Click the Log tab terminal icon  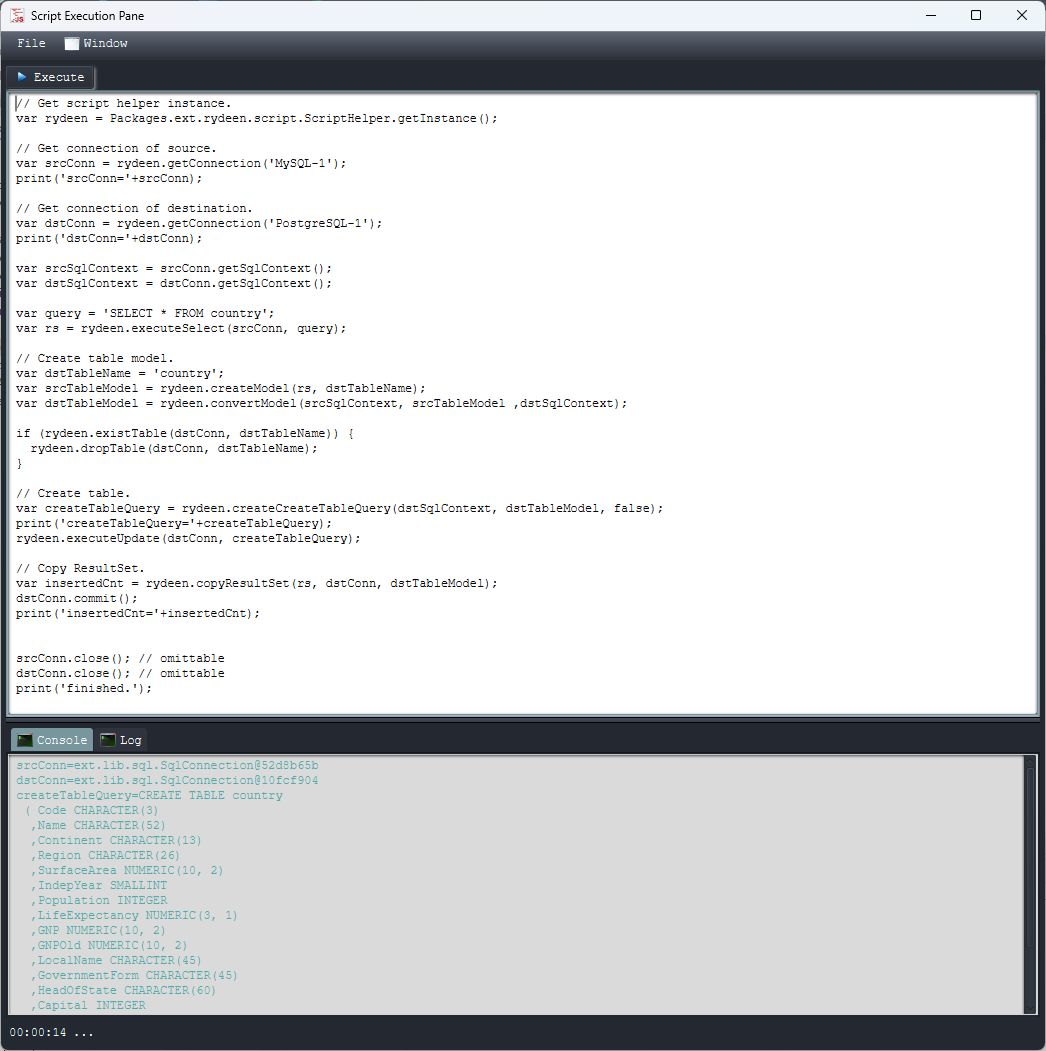(x=107, y=740)
